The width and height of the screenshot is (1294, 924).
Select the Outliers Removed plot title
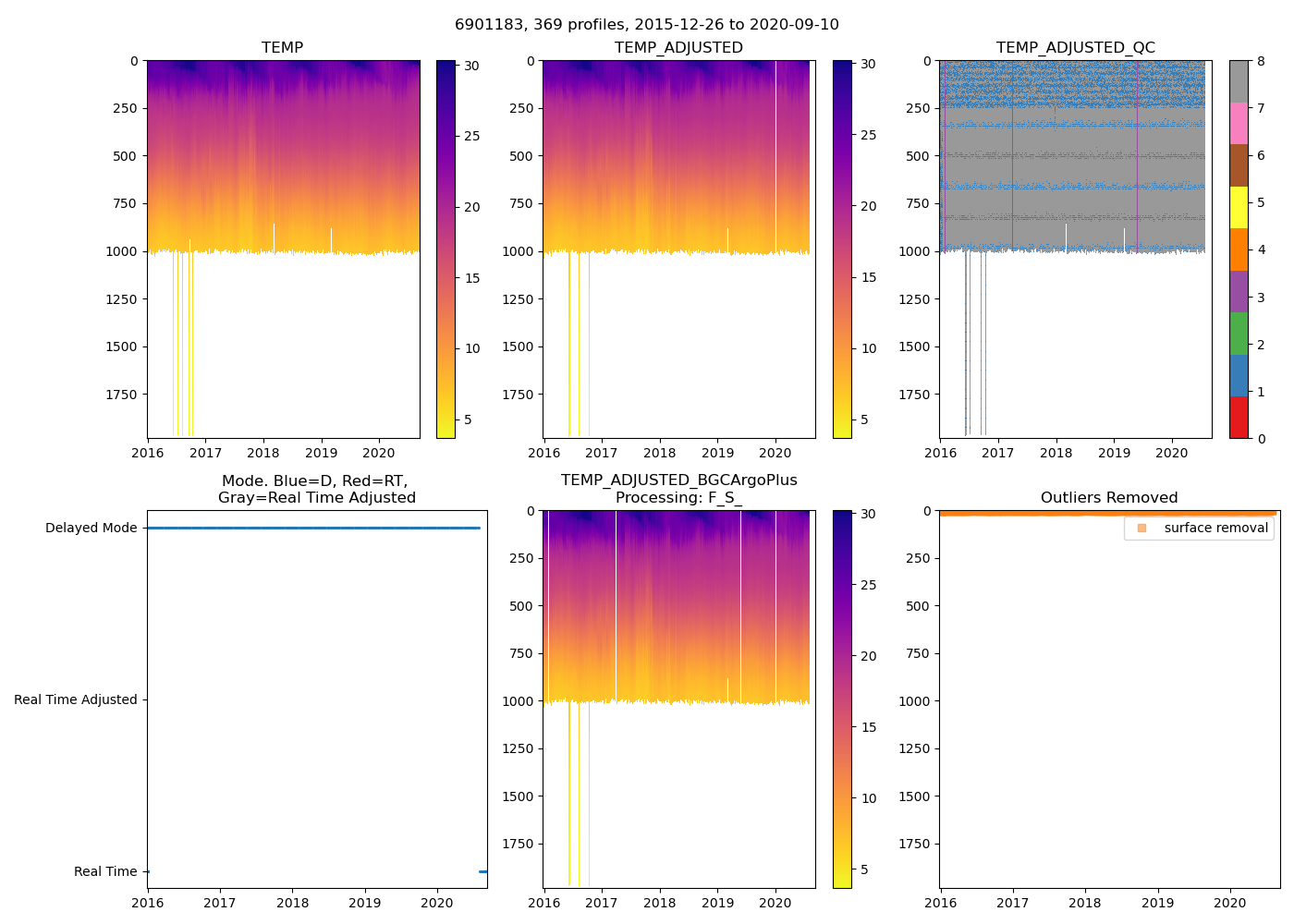click(x=1108, y=498)
